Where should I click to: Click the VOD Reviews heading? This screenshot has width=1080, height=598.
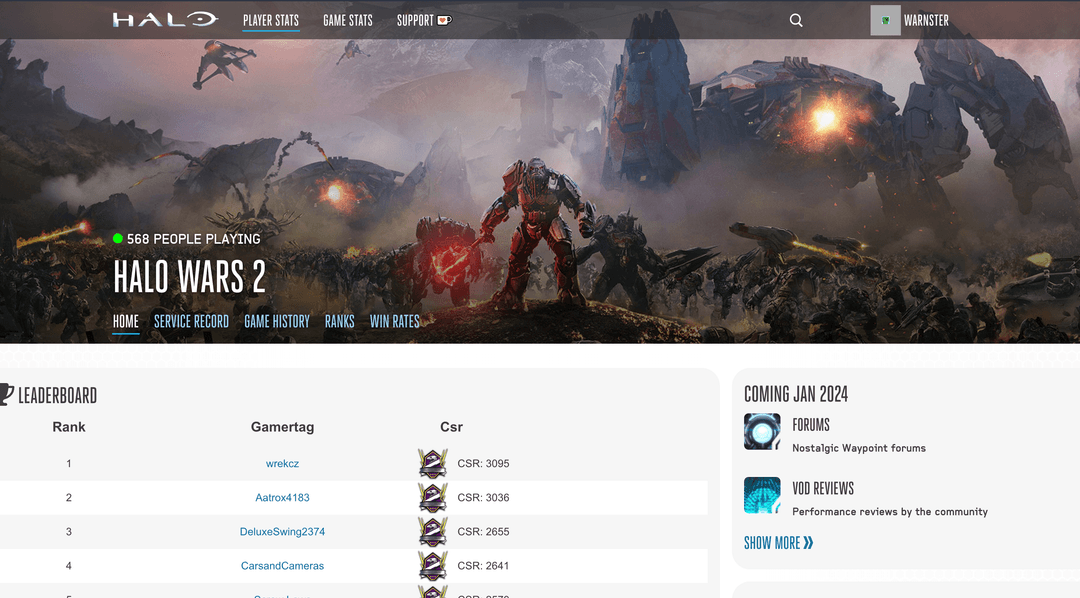pyautogui.click(x=823, y=488)
